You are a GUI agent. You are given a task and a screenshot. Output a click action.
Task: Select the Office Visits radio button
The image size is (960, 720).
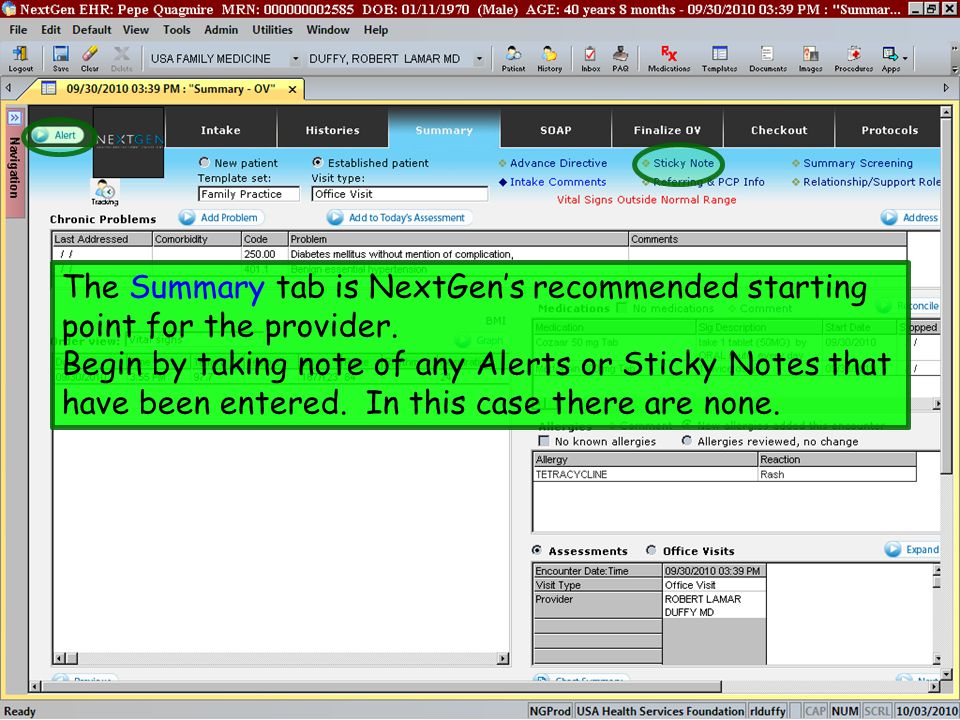[651, 550]
